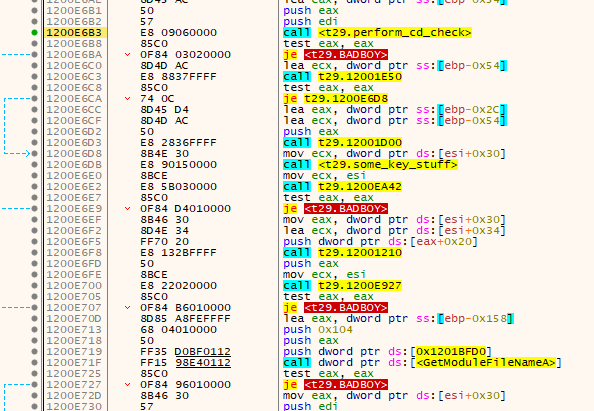Click the je t29.1200E6D8 jump line
594x411 pixels.
(x=335, y=98)
